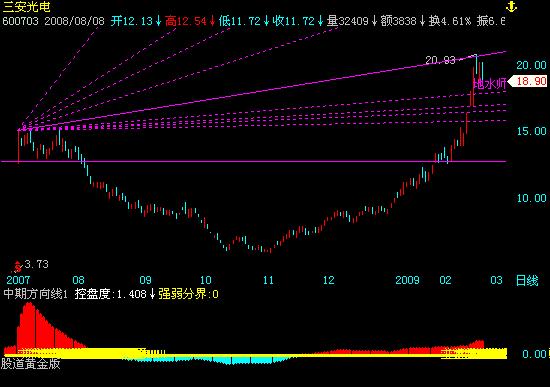Select the 三安光电 stock name title
Screen dimensions: 550x387
[26, 6]
